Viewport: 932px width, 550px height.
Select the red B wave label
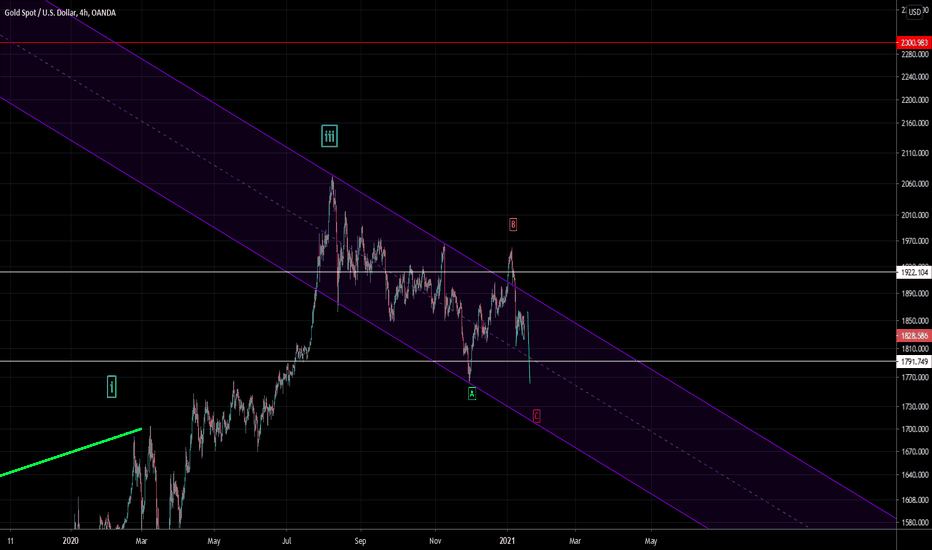[513, 225]
